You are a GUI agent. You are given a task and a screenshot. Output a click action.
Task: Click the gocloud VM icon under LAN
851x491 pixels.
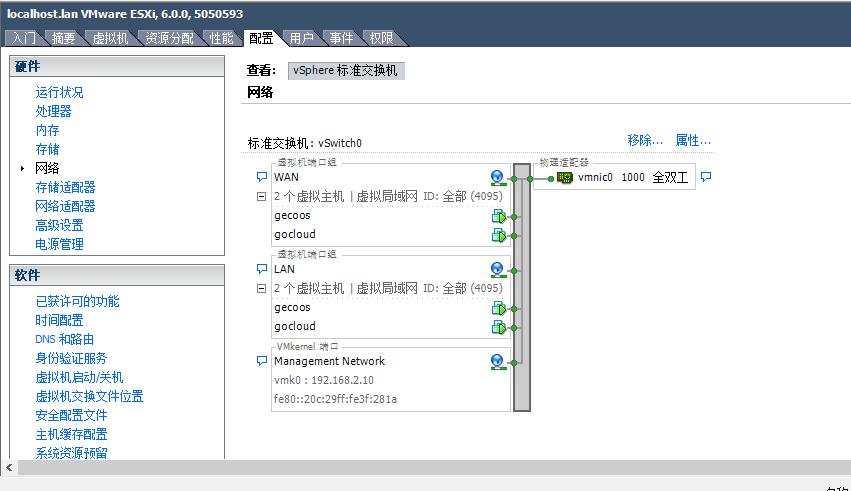[499, 327]
